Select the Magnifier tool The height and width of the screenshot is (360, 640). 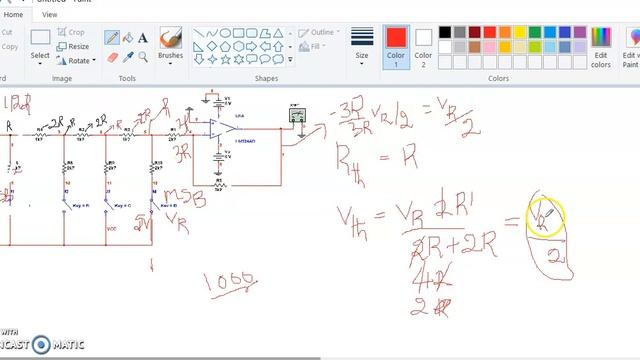coord(143,57)
